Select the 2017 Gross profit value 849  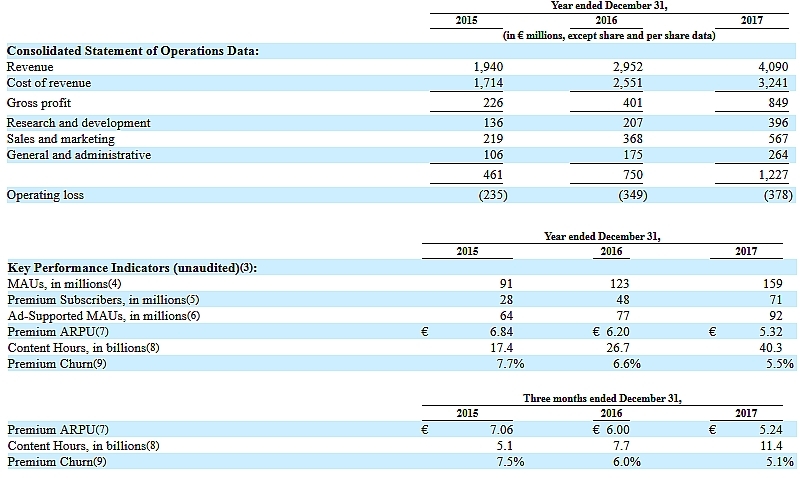pos(778,103)
